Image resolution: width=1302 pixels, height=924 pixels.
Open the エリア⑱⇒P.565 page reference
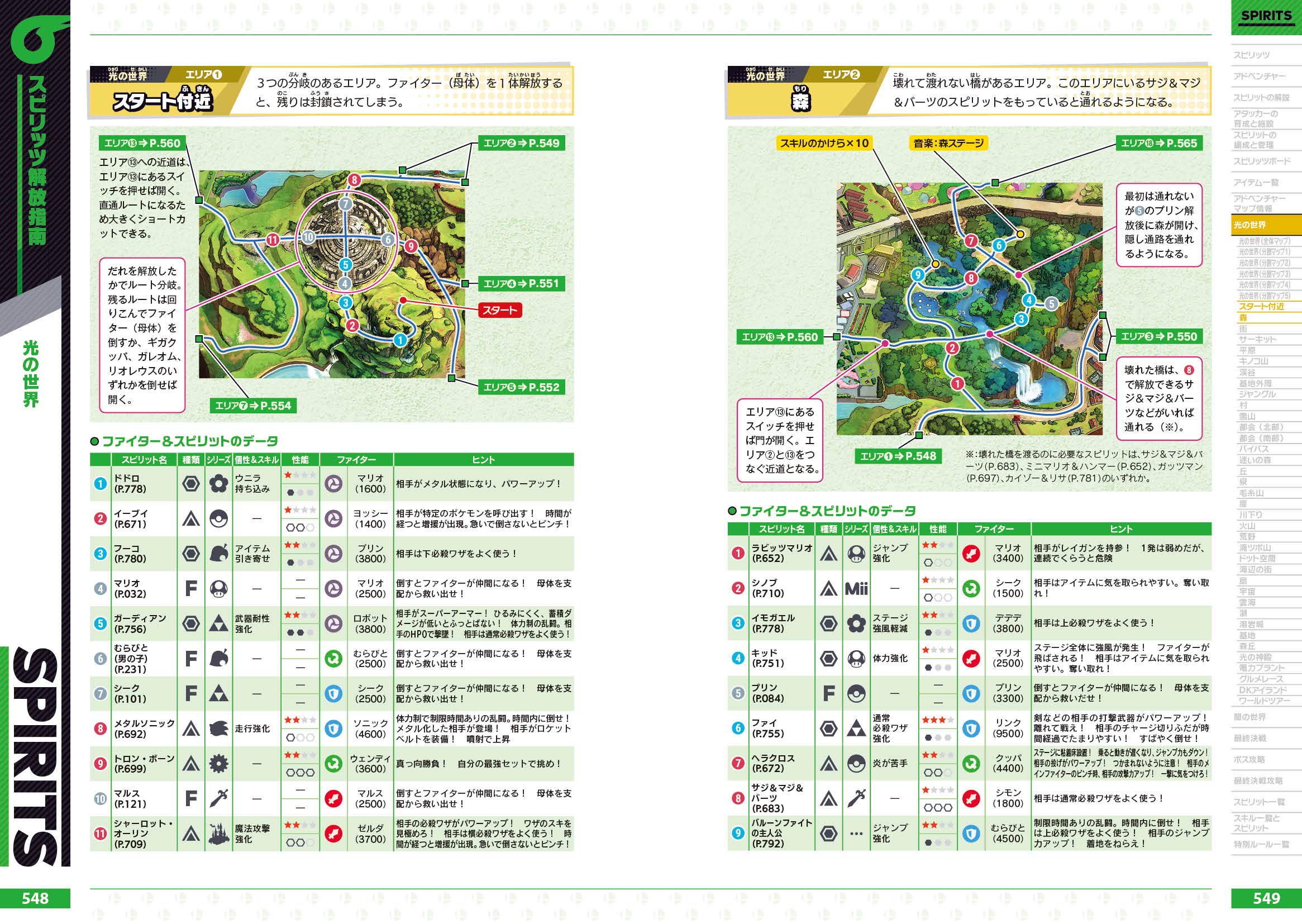click(x=1158, y=143)
